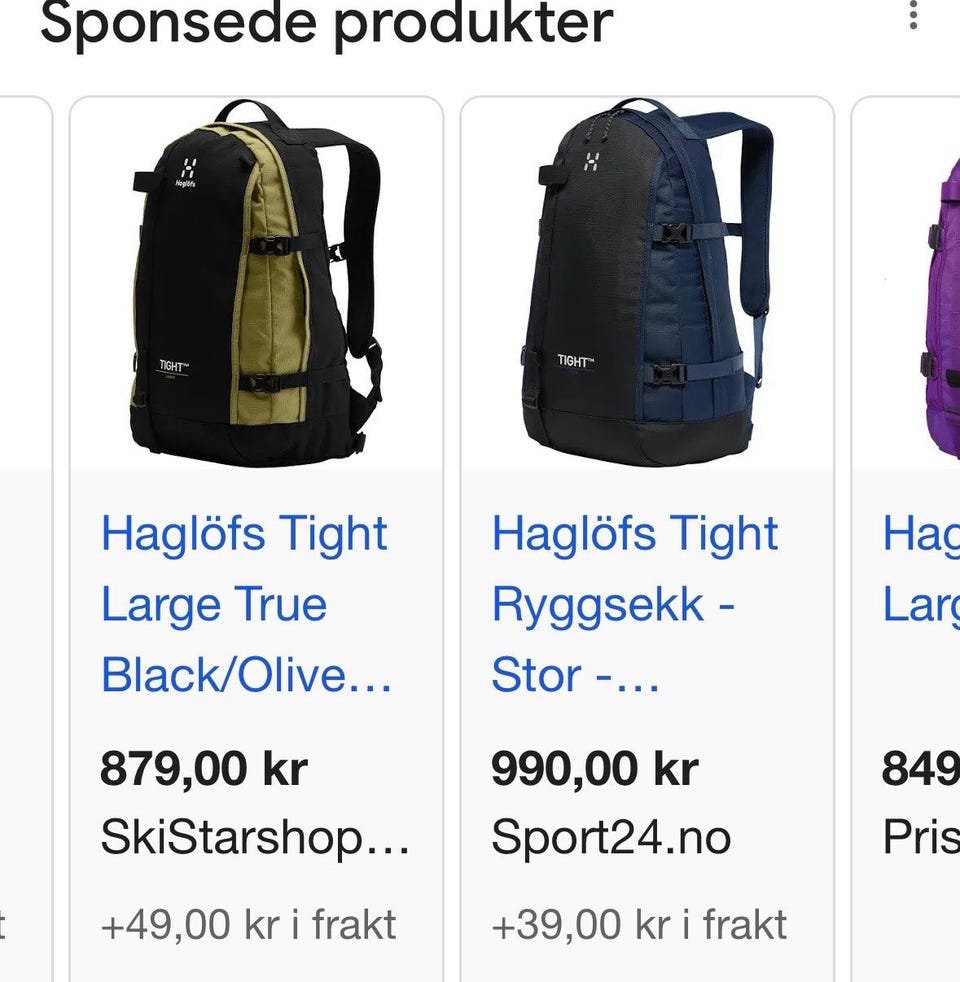
Task: Click the Sponsede produkter heading
Action: pos(326,24)
